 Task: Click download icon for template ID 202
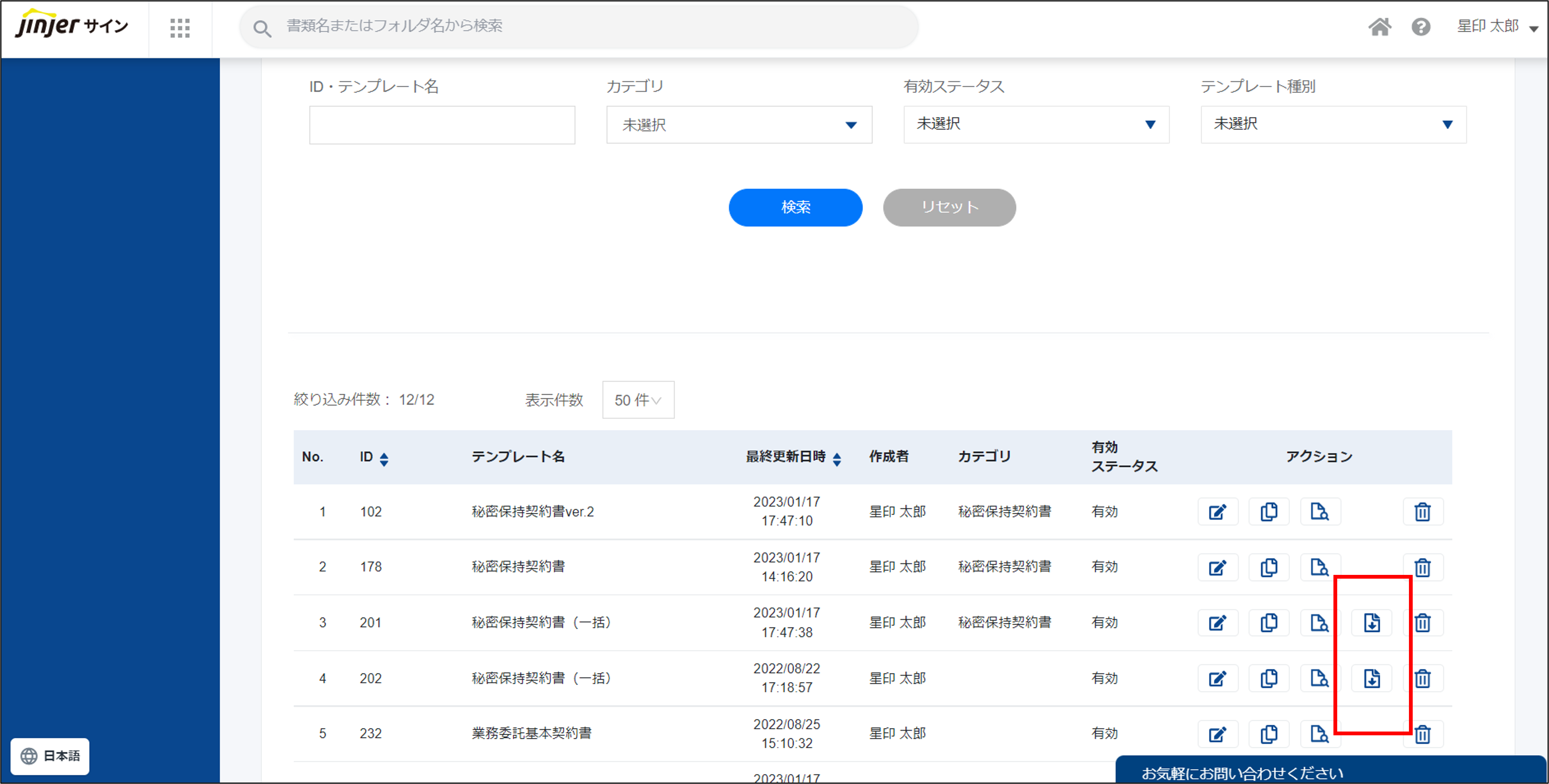click(x=1371, y=679)
